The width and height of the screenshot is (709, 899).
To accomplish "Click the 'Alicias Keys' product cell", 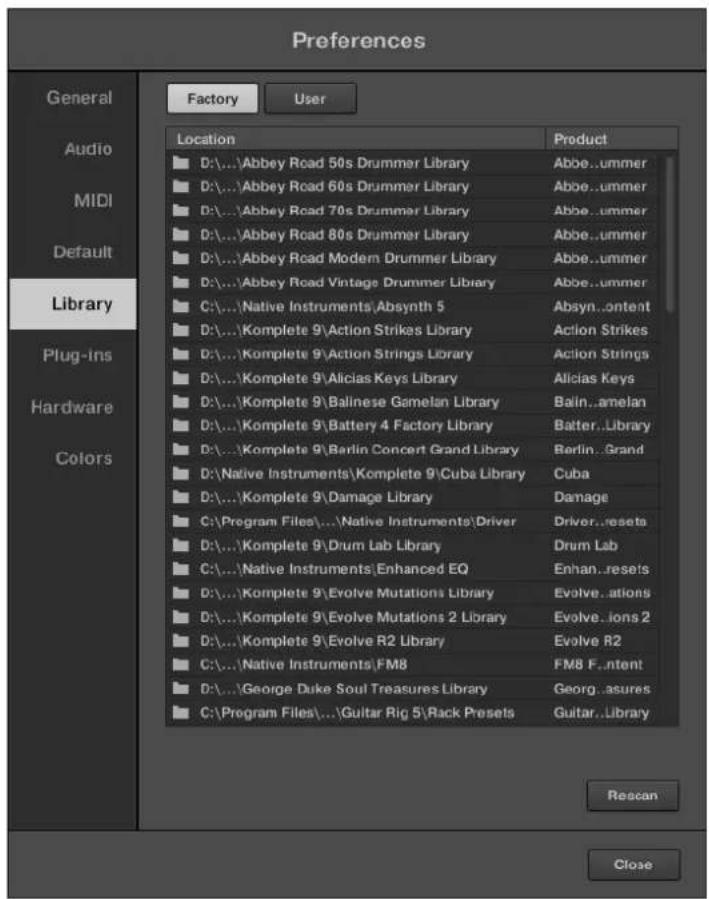I will [594, 378].
